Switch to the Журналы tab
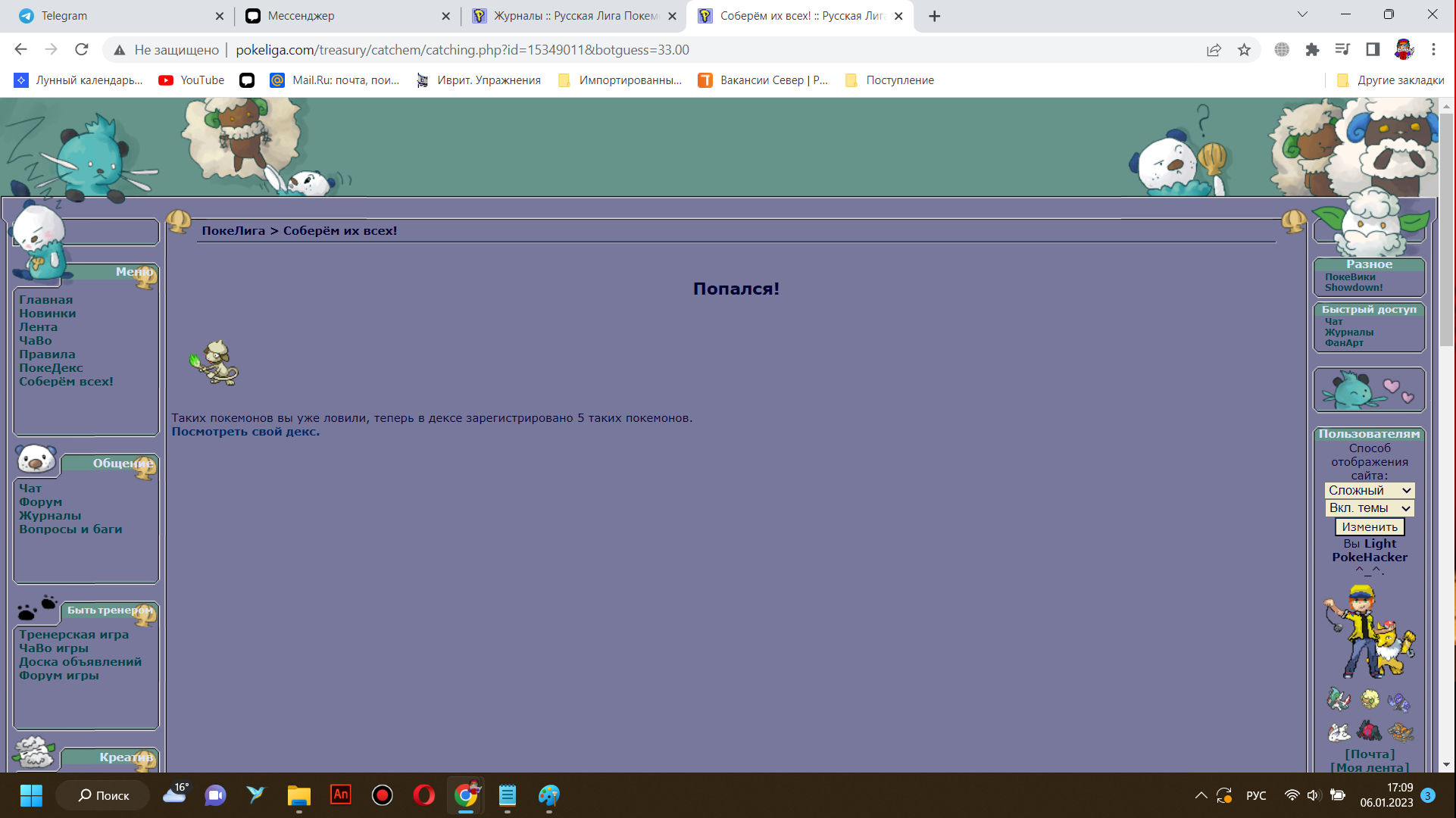 tap(576, 16)
